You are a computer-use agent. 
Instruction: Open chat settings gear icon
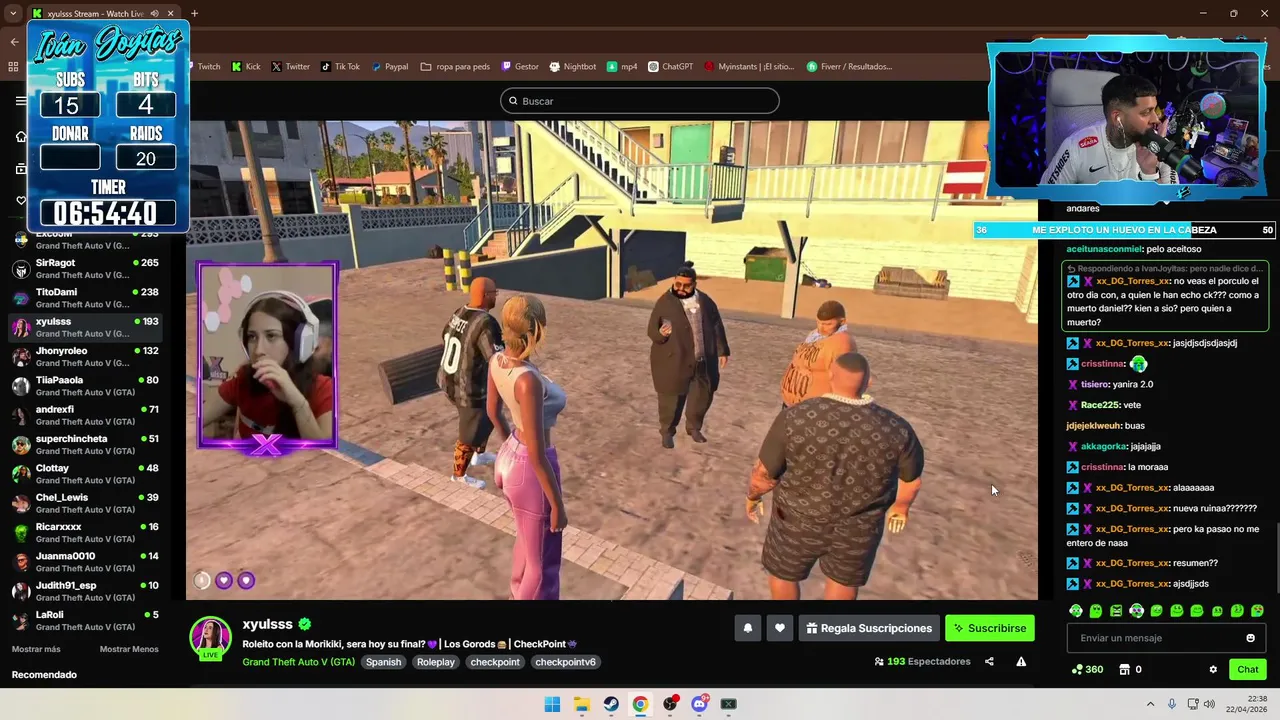1213,669
